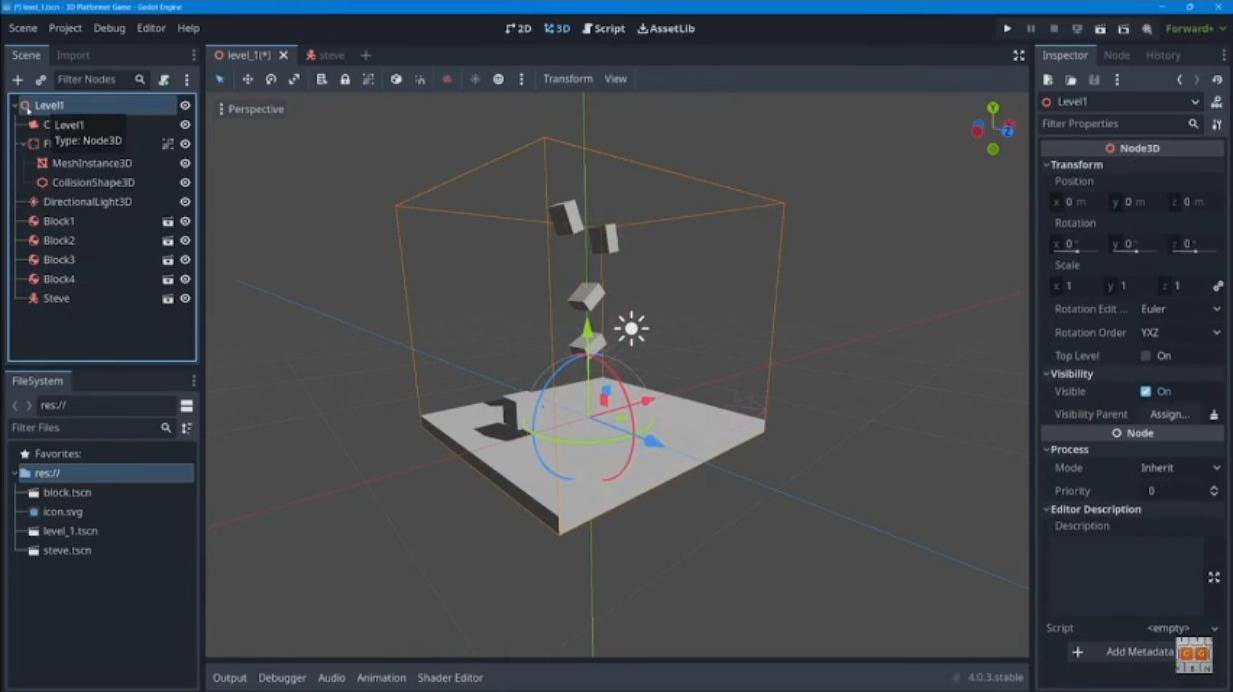Toggle visibility of Level1 node
1233x692 pixels.
click(x=185, y=105)
